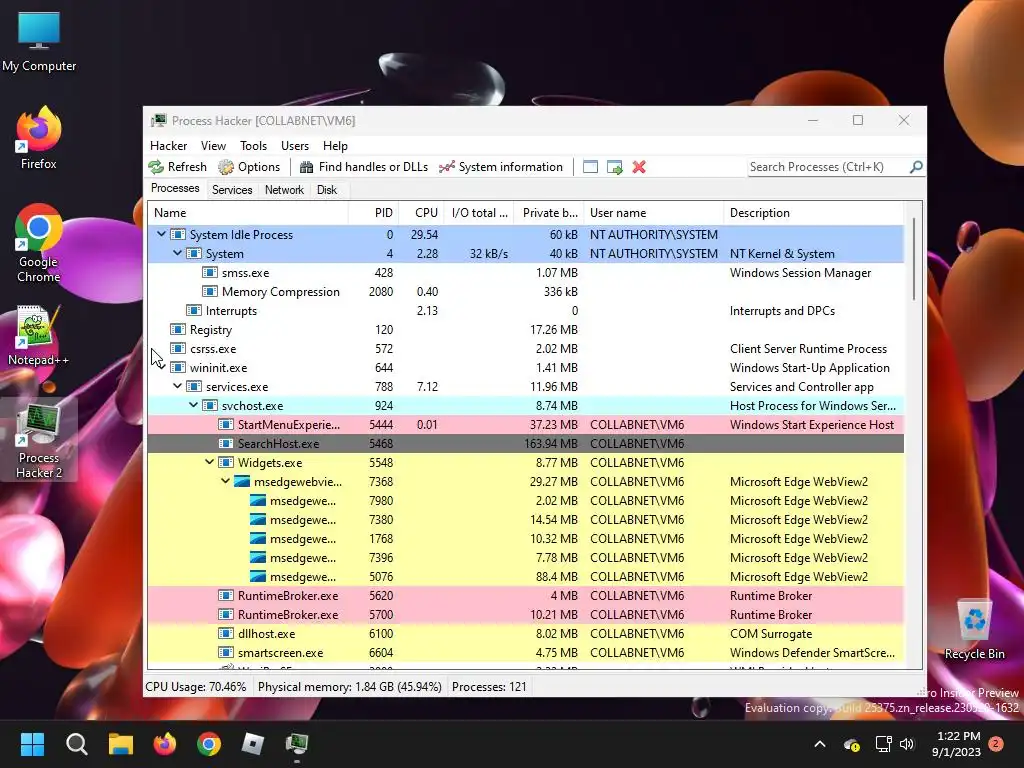
Task: Select RuntimeBroker.exe with PID 5700
Action: pos(526,615)
